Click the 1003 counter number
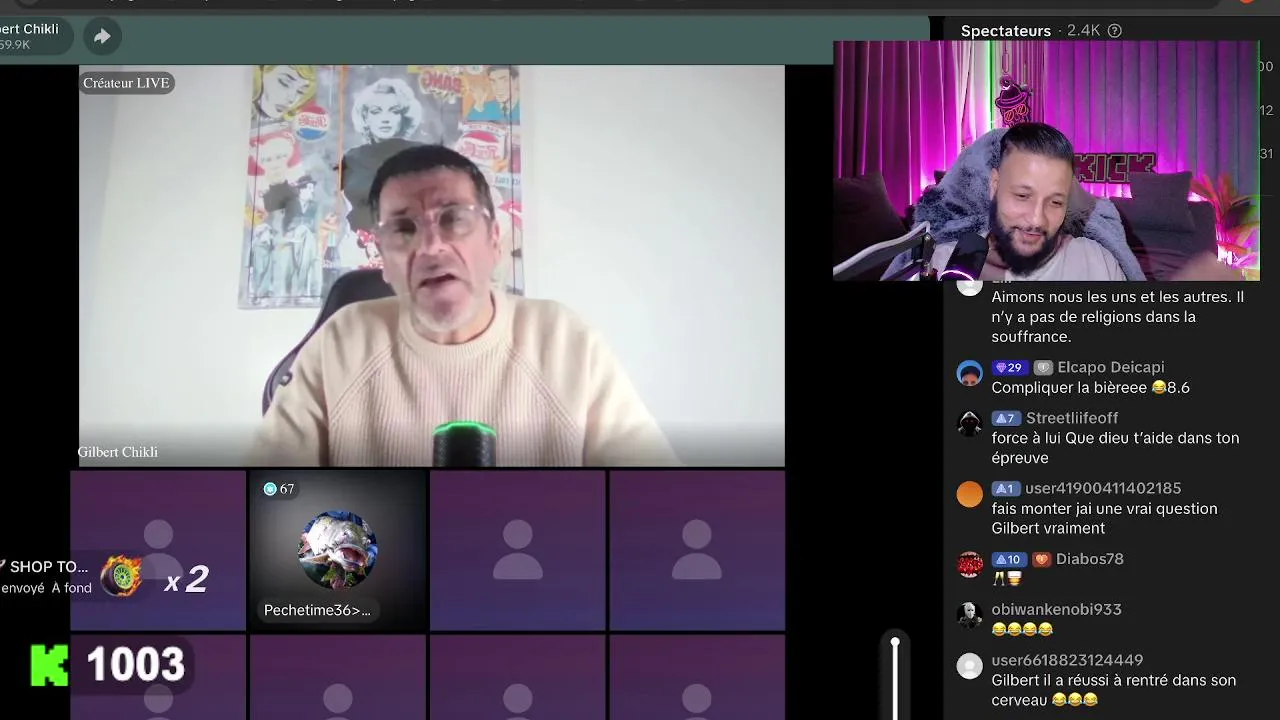 [x=135, y=665]
